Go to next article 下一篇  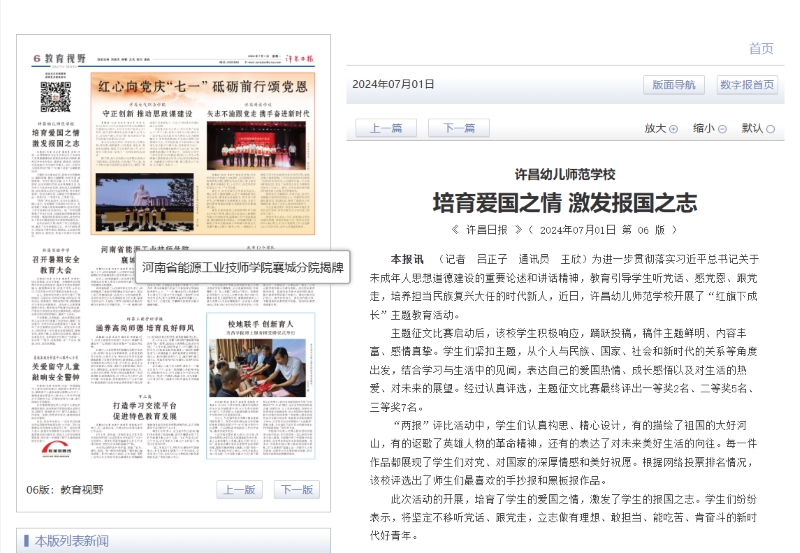click(458, 128)
